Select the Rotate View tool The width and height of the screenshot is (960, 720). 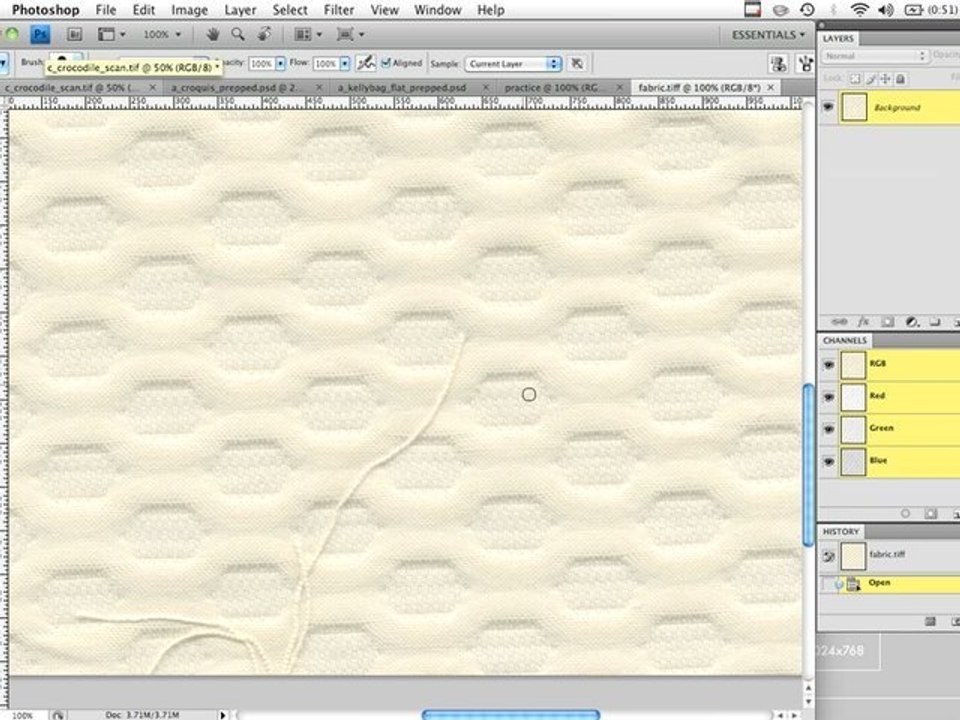click(264, 34)
